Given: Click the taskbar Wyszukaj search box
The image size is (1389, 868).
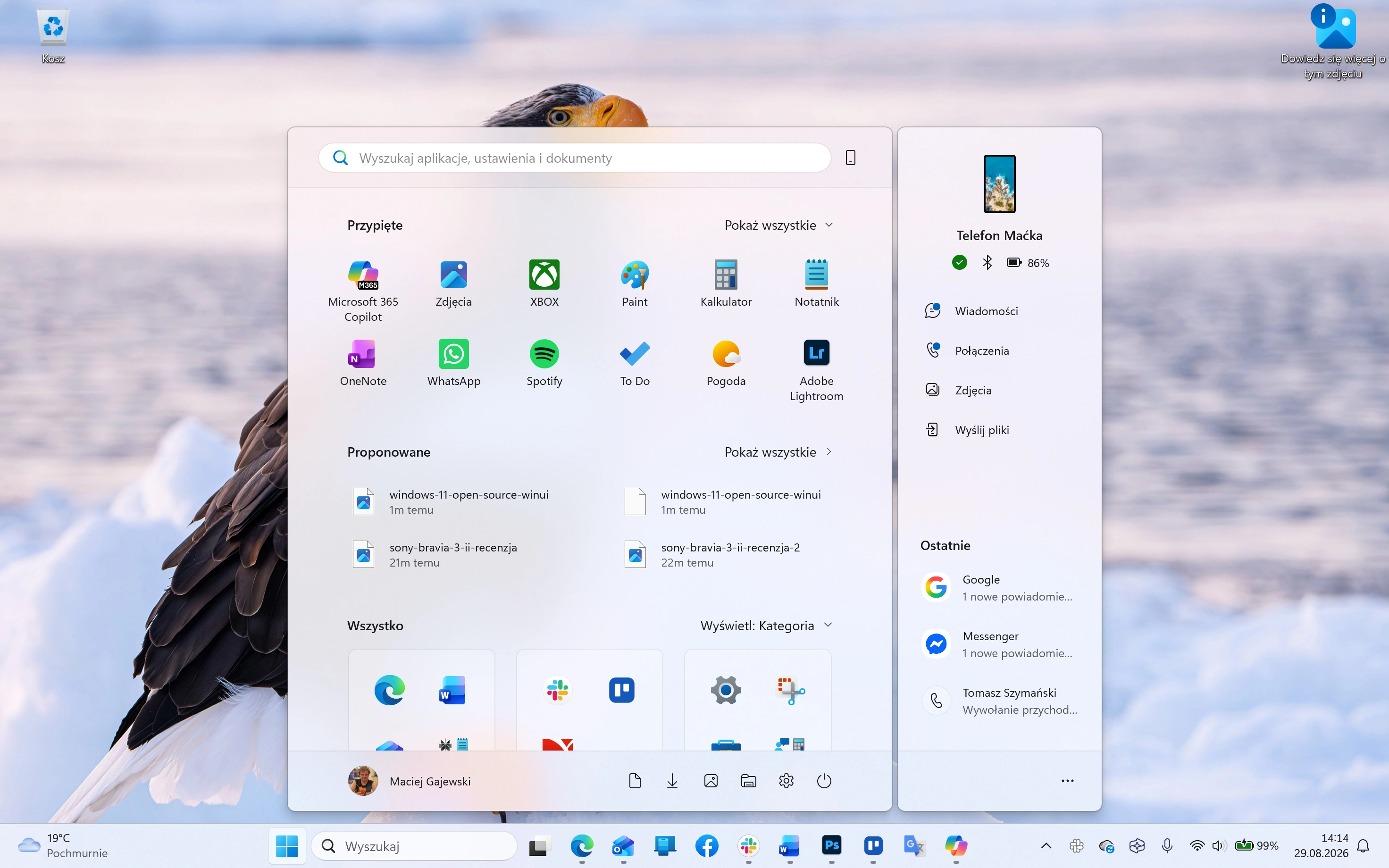Looking at the screenshot, I should 414,846.
